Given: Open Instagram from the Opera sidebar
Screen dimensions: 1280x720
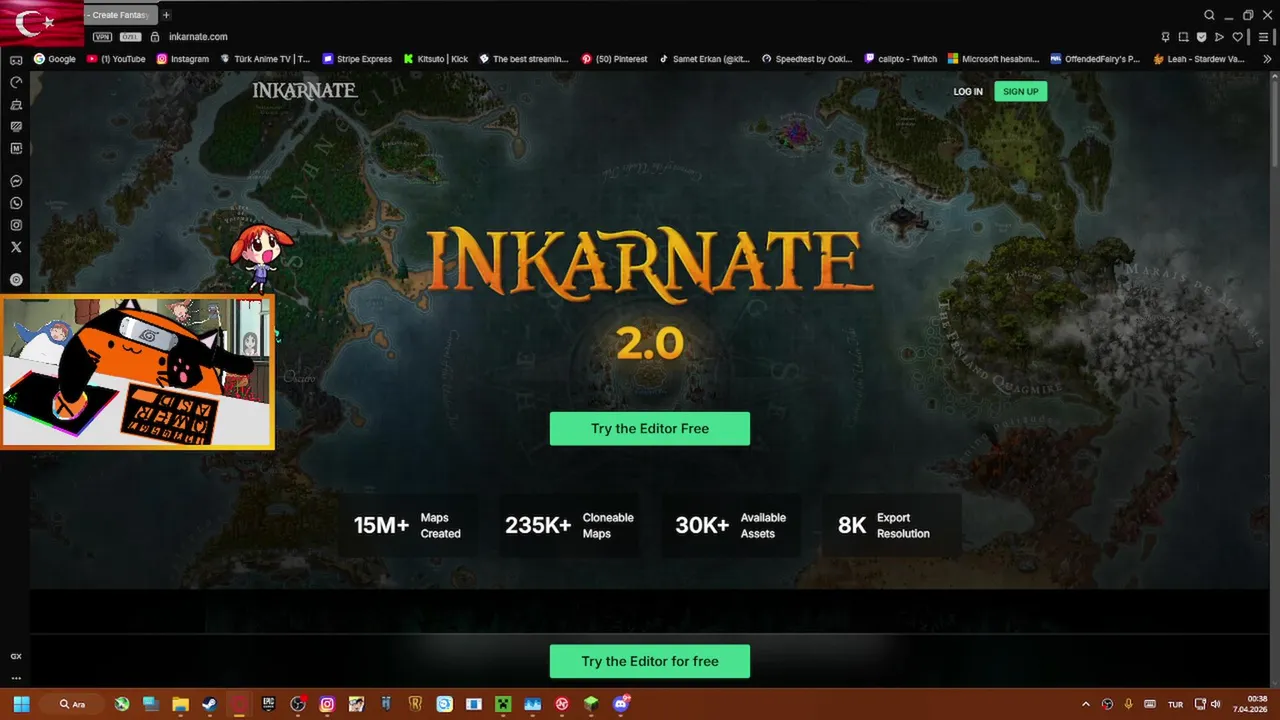Looking at the screenshot, I should [x=16, y=225].
